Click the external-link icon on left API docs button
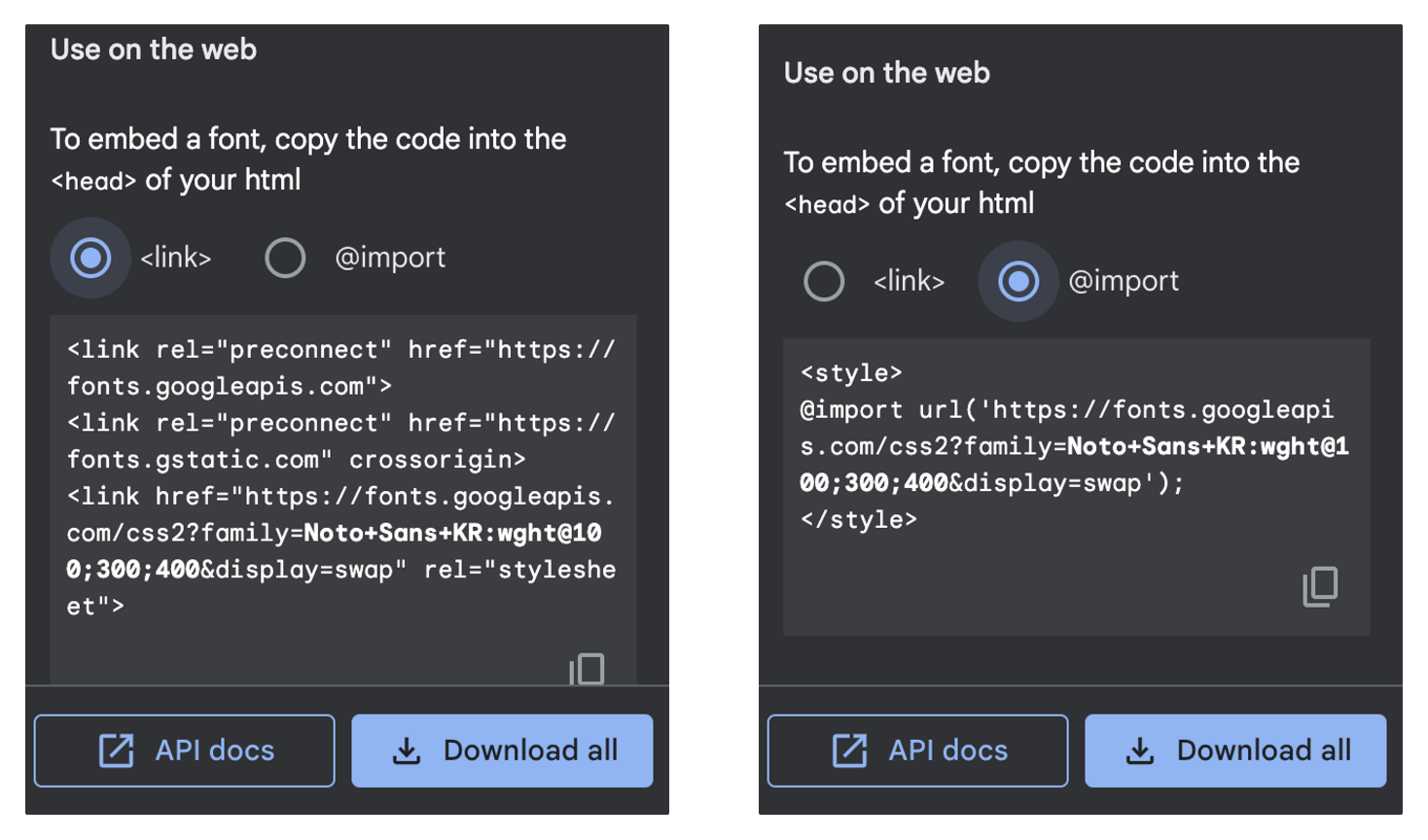Screen dimensions: 1428x840 click(117, 750)
